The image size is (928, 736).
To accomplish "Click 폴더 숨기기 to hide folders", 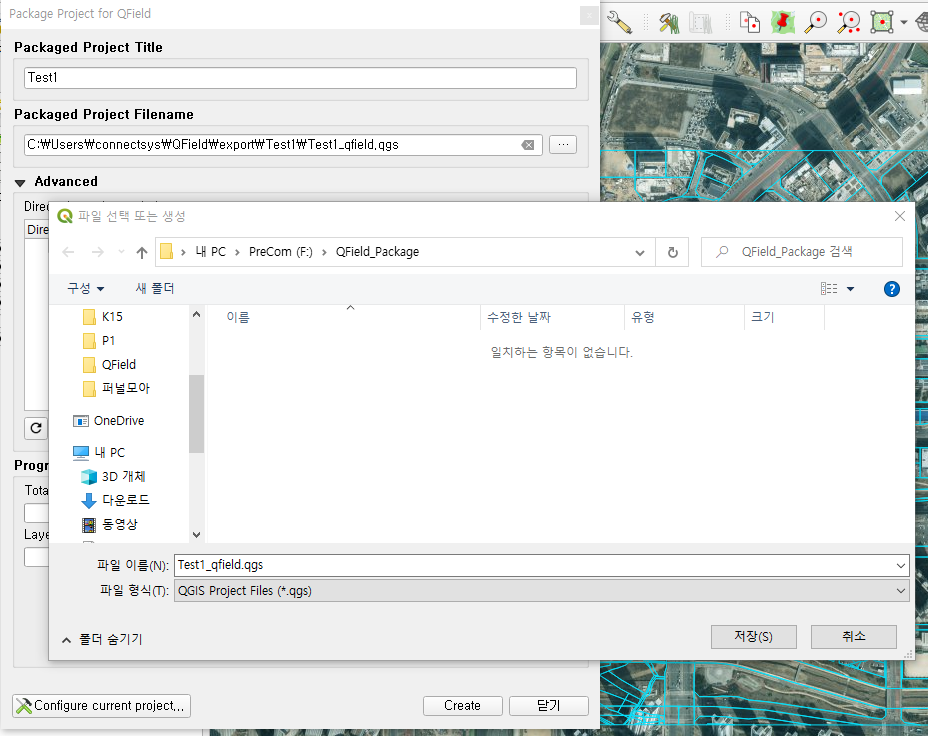I will tap(102, 640).
